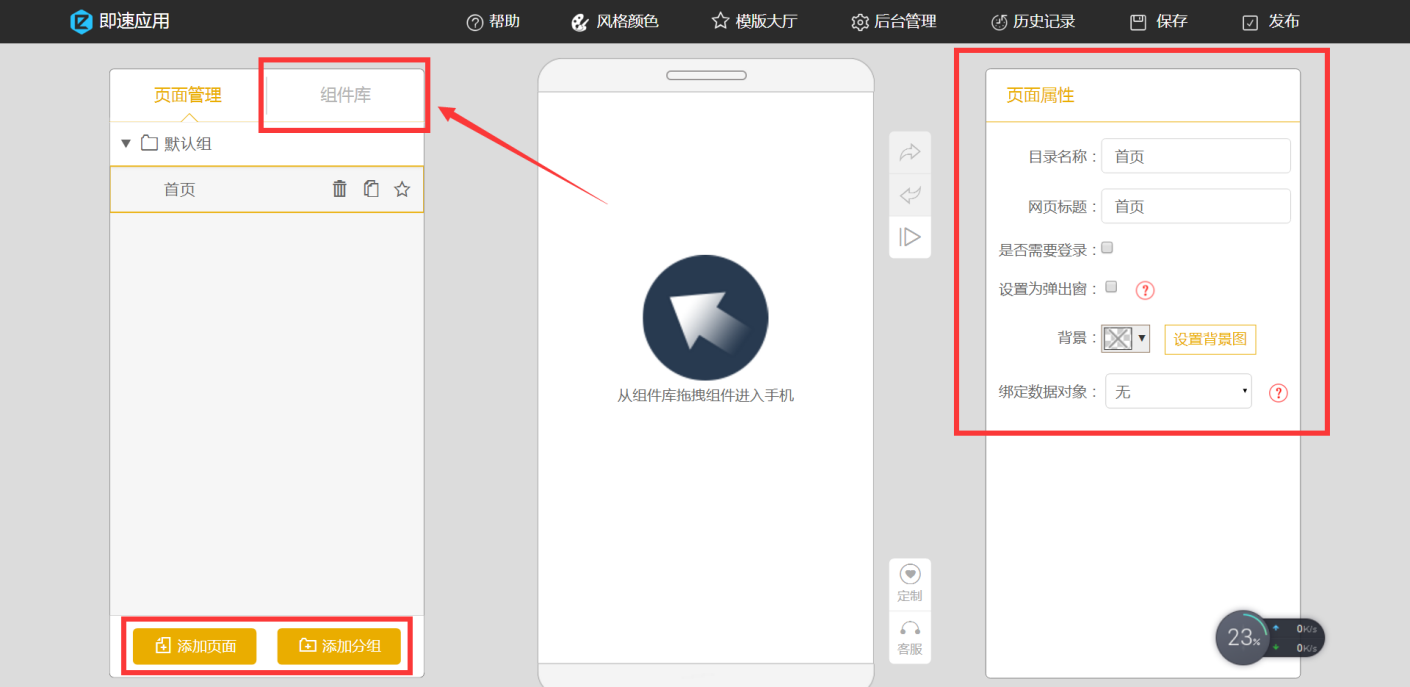Click the 23% network speed gauge
The height and width of the screenshot is (687, 1410).
tap(1242, 637)
